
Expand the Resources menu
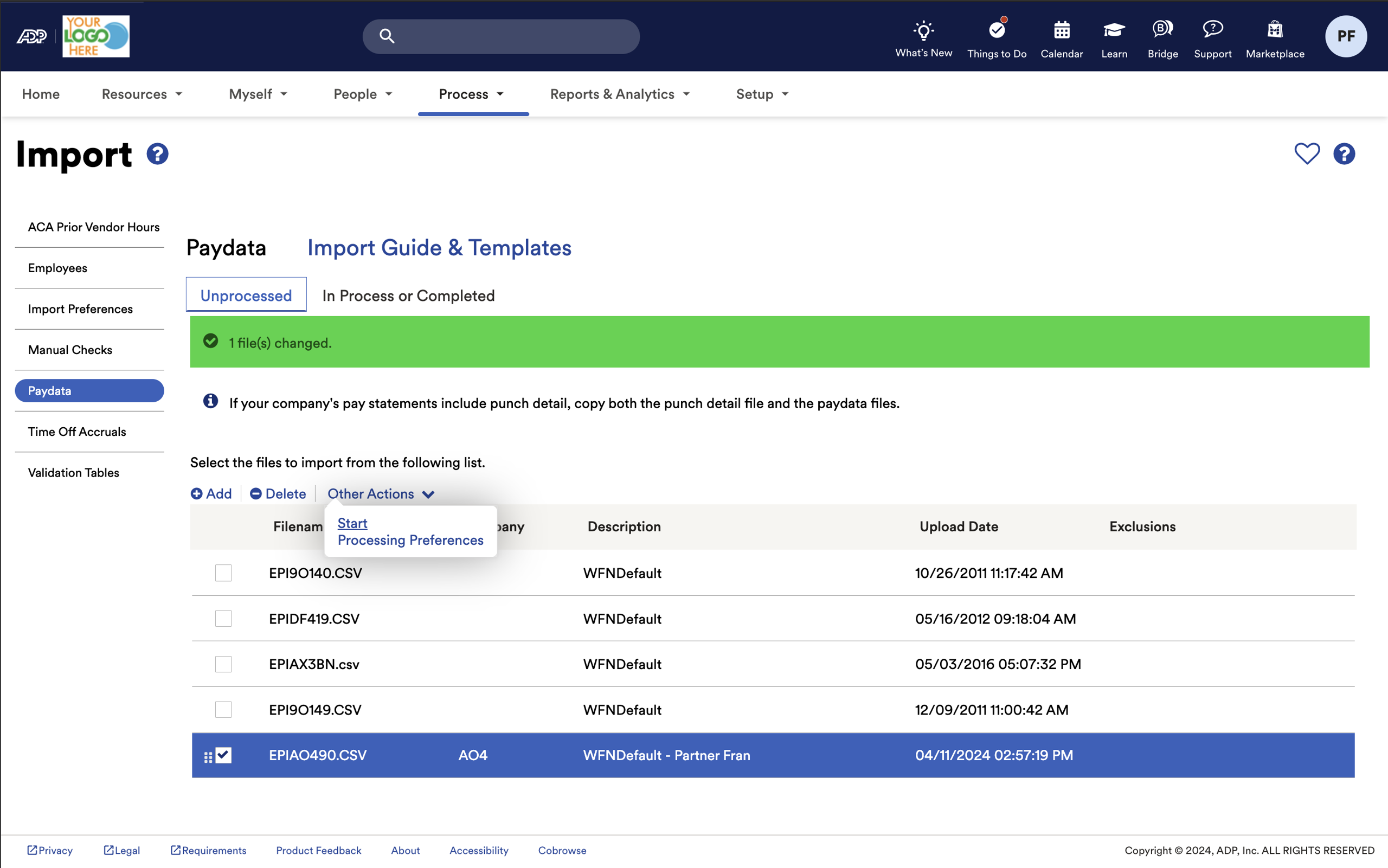142,94
